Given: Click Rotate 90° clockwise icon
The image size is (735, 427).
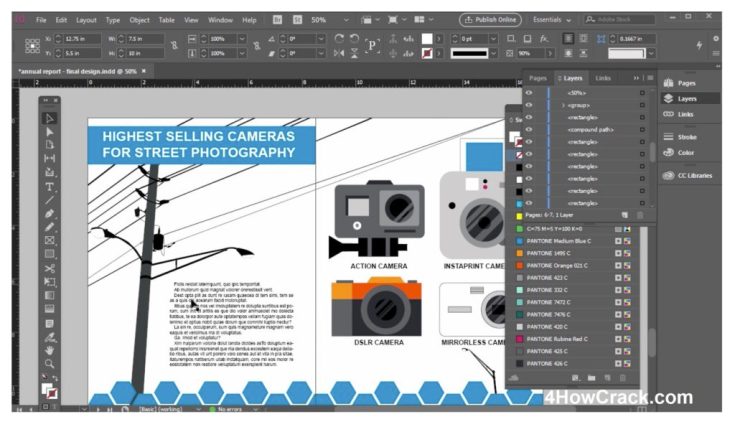Looking at the screenshot, I should point(339,38).
